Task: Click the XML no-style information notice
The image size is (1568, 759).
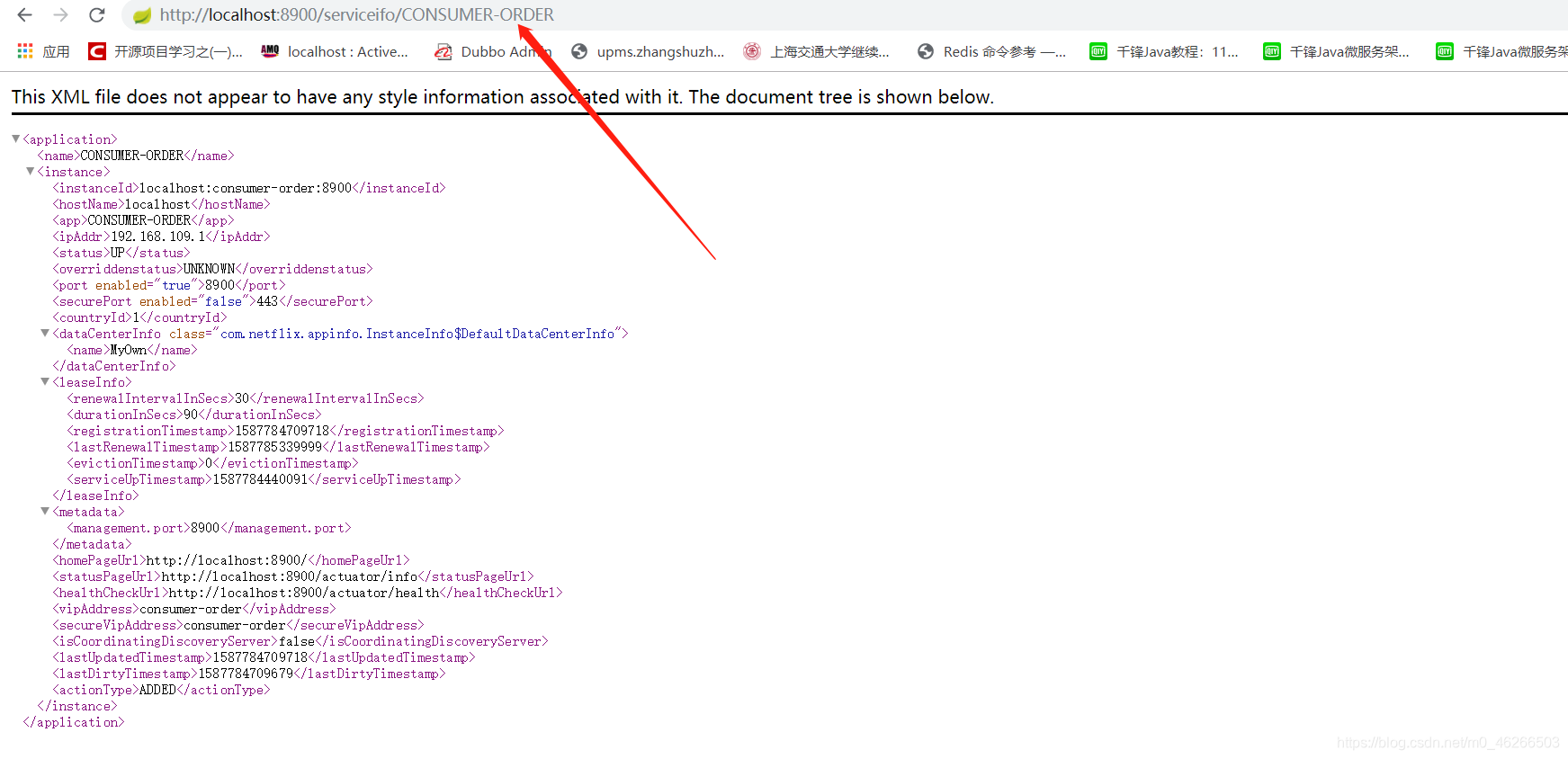Action: tap(503, 97)
